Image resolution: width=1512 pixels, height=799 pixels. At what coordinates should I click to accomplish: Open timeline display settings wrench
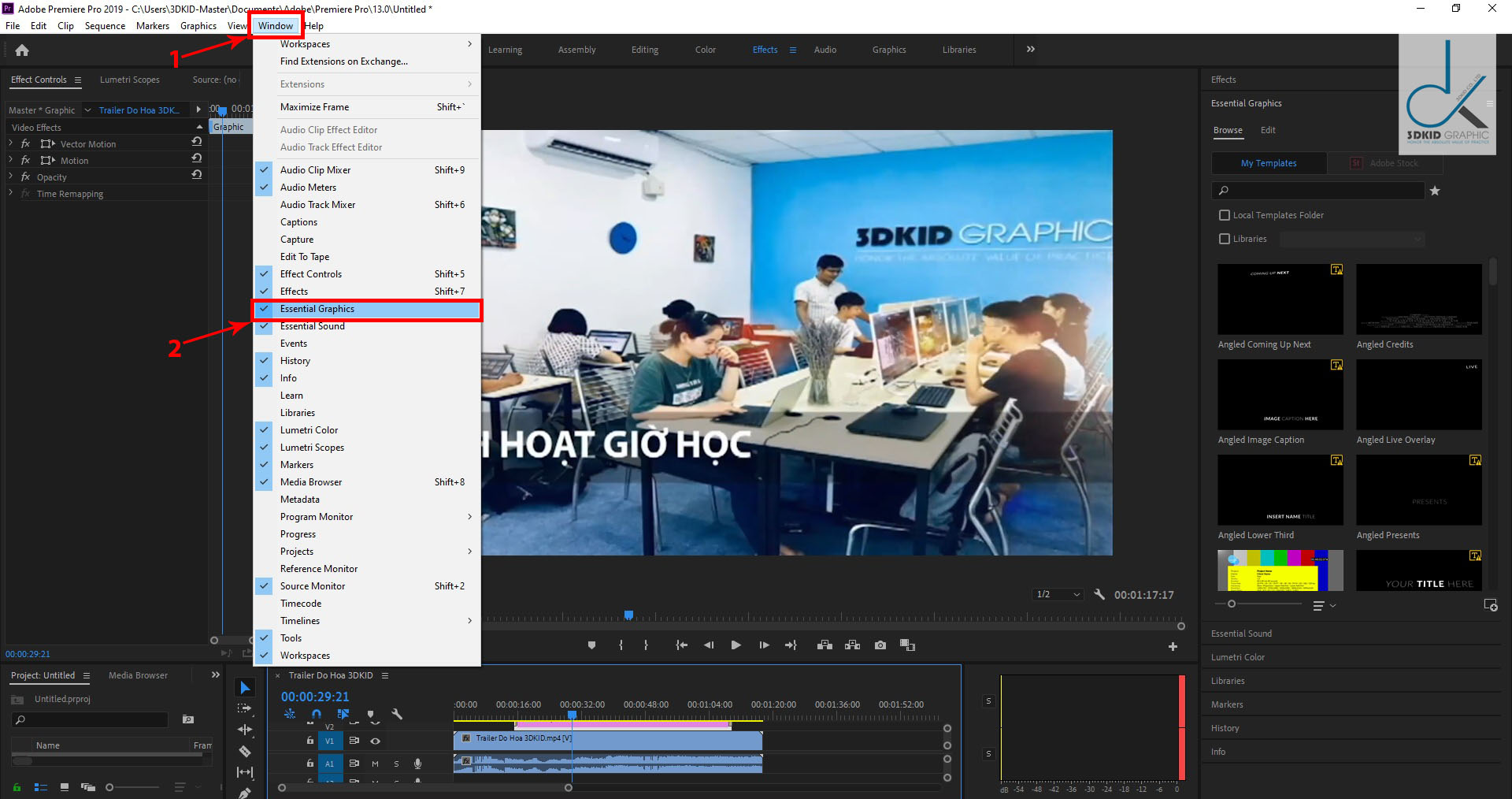click(397, 715)
